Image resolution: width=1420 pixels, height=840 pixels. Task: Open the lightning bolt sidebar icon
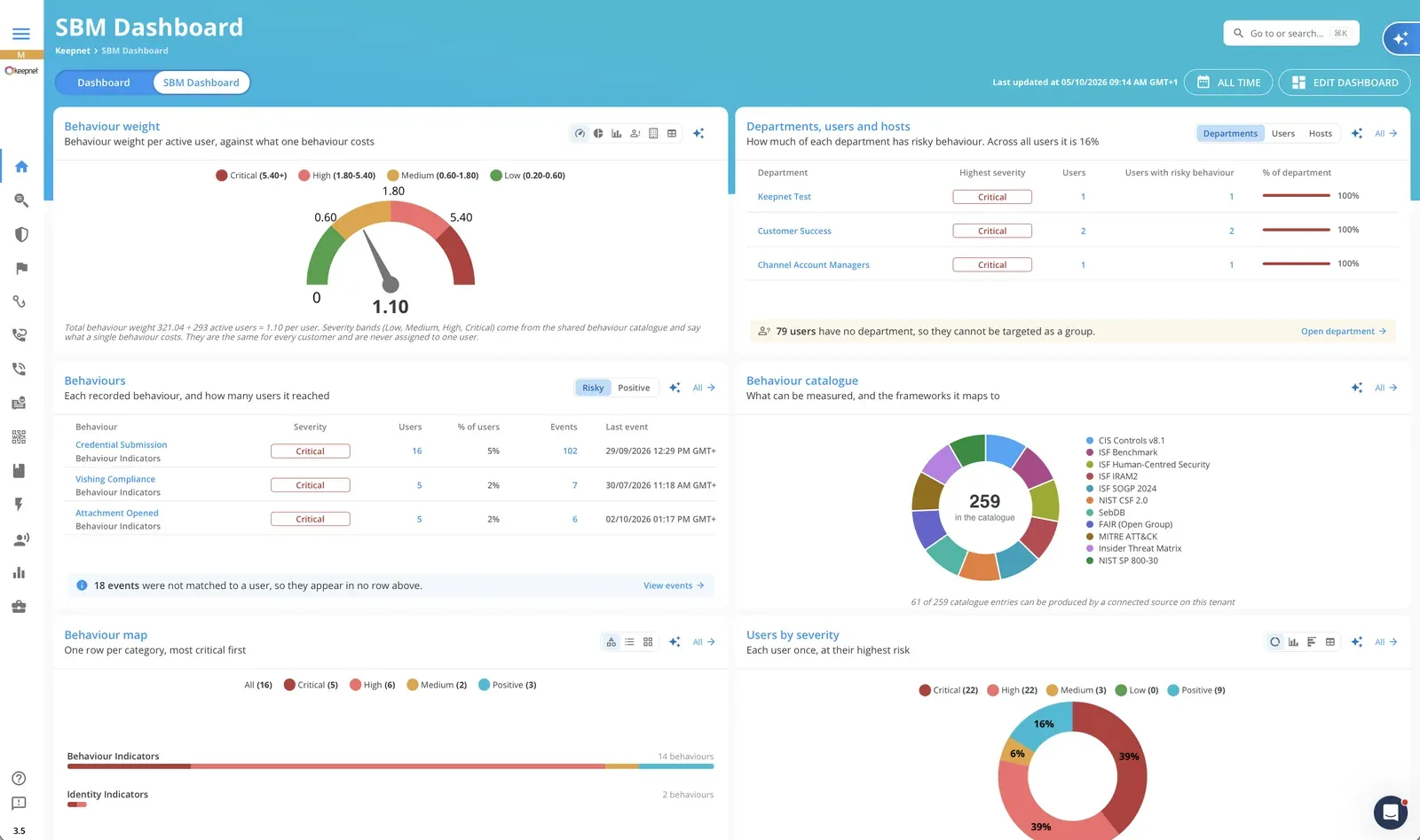tap(19, 504)
